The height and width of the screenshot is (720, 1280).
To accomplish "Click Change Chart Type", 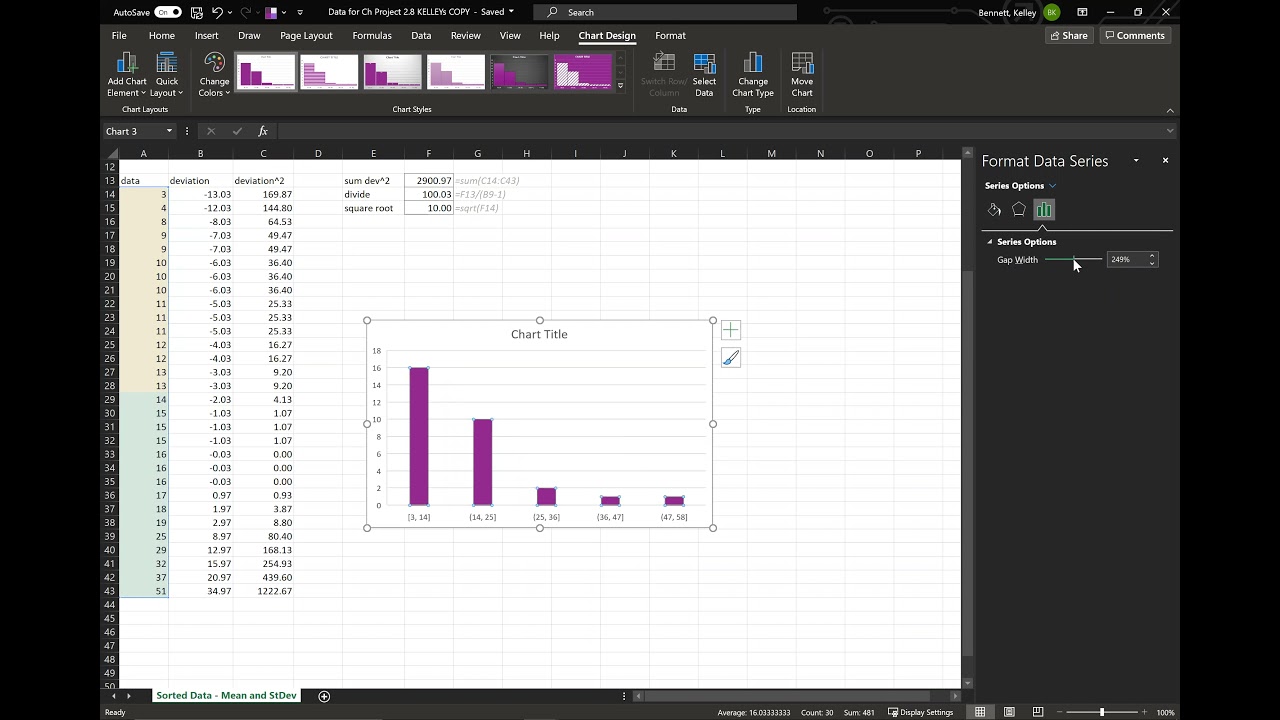I will [x=753, y=75].
